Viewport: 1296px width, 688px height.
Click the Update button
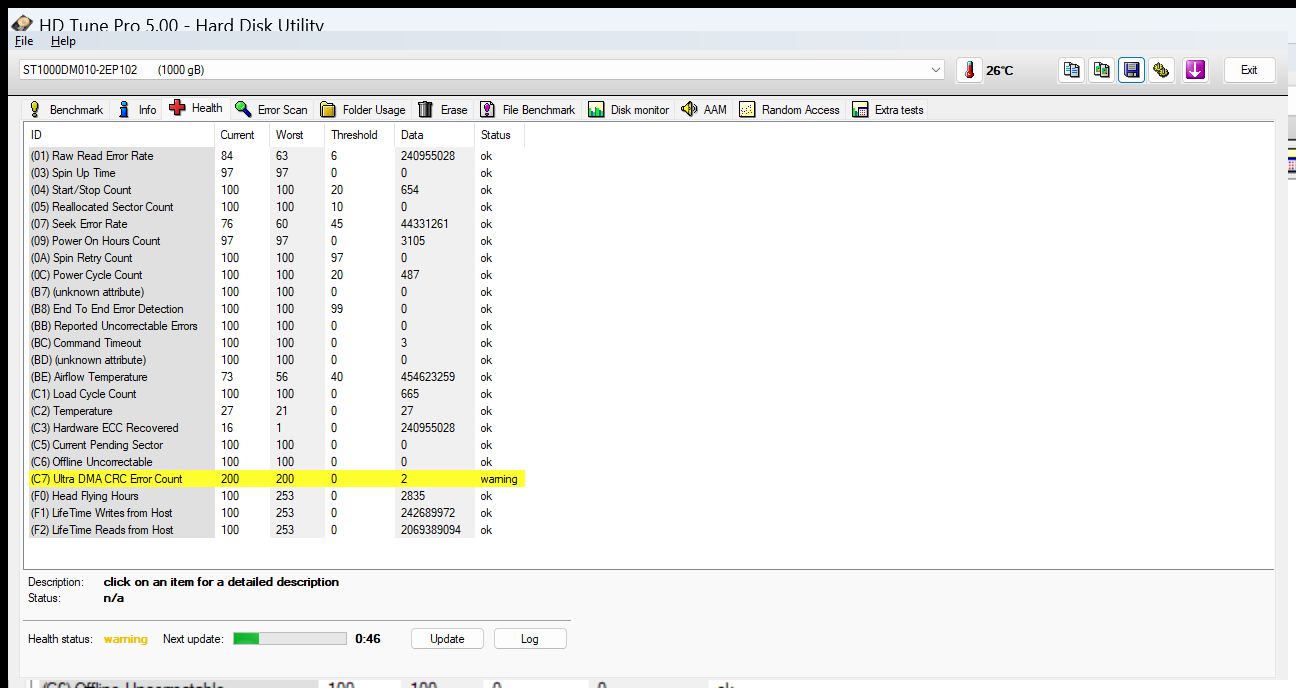coord(447,638)
